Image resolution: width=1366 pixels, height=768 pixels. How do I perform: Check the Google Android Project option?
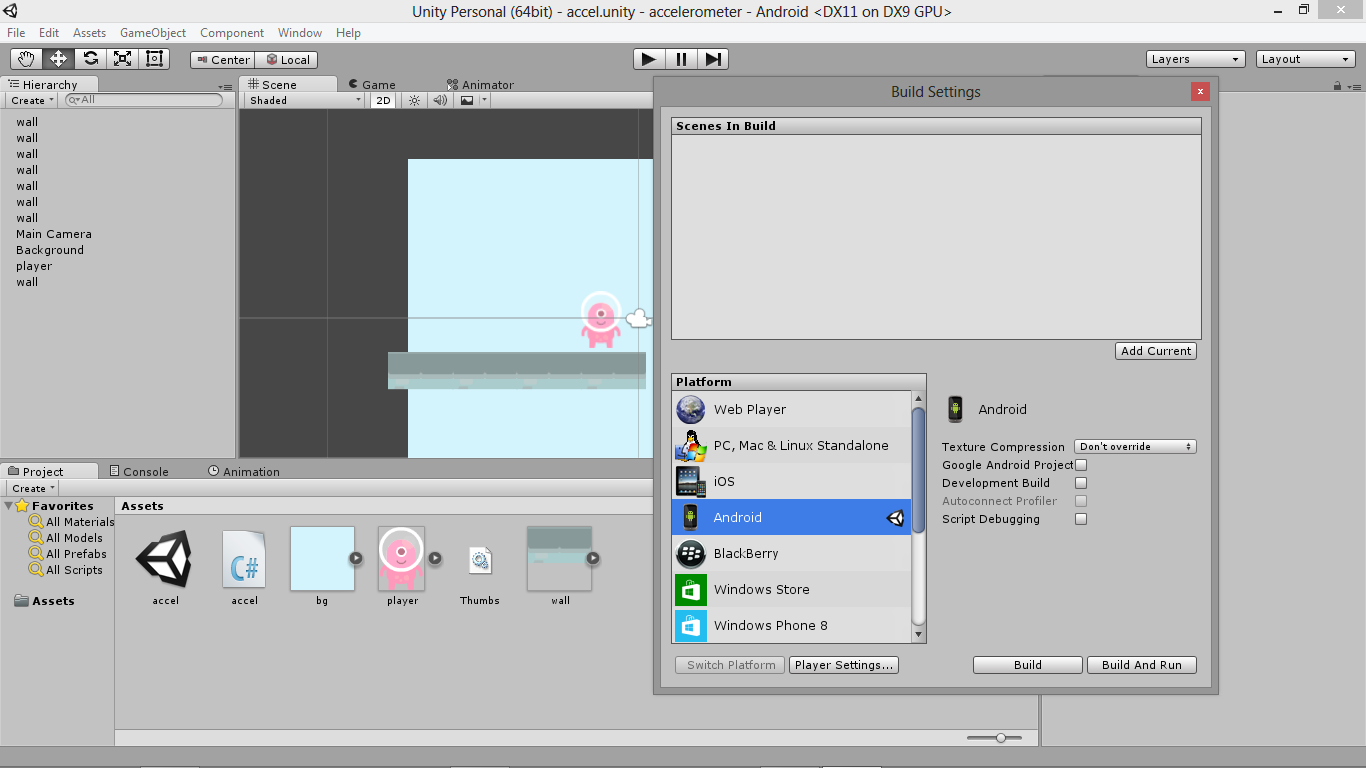click(1080, 464)
